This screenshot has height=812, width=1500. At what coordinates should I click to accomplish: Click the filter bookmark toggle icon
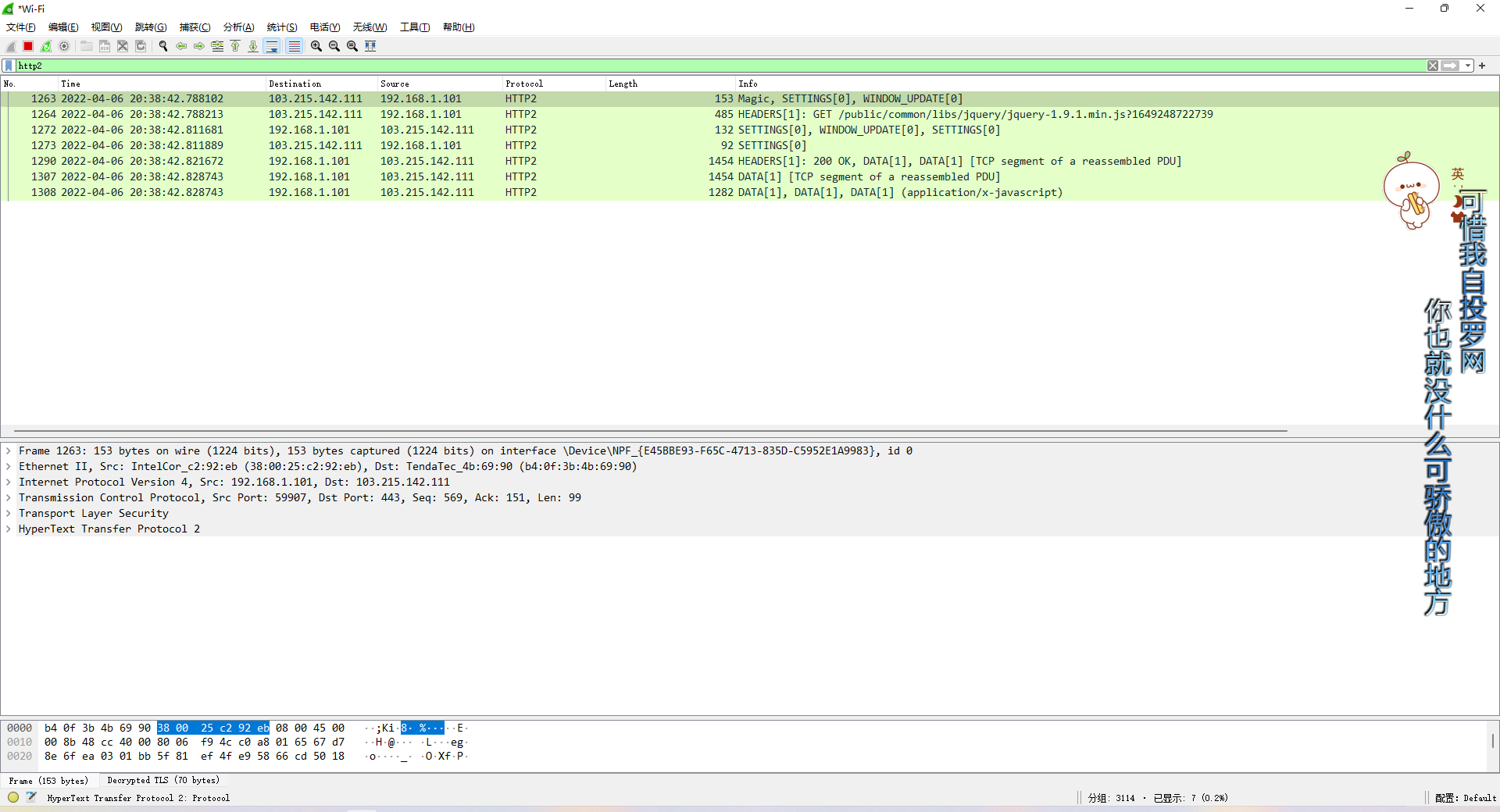[x=9, y=66]
